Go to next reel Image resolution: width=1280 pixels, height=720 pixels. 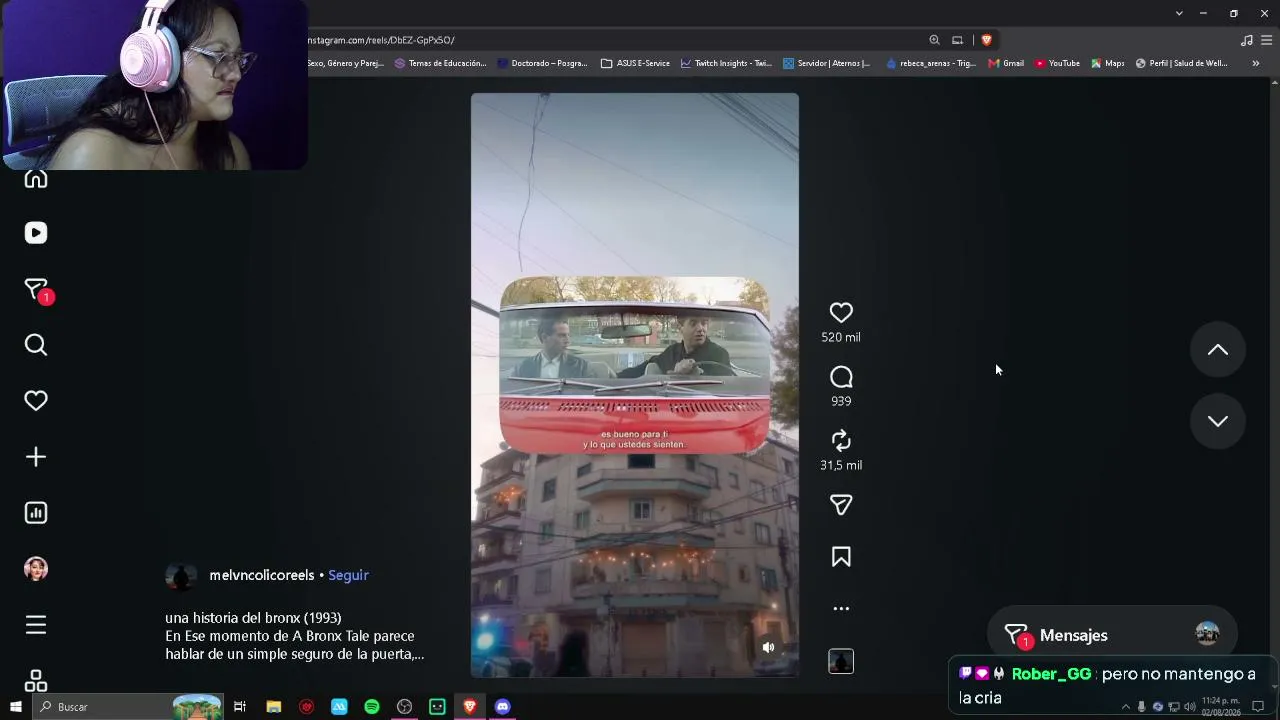(1218, 421)
